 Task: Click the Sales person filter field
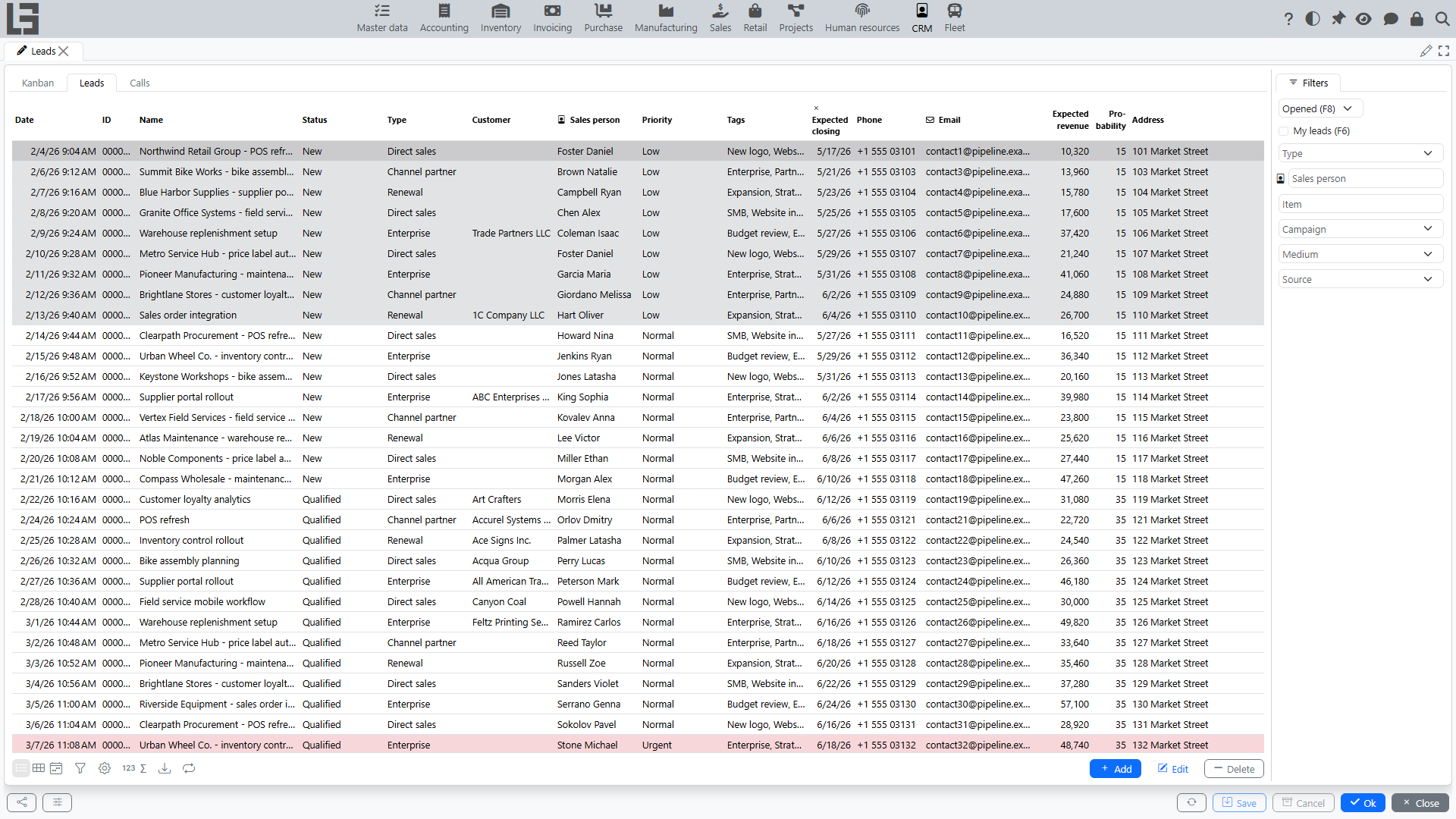[x=1366, y=178]
